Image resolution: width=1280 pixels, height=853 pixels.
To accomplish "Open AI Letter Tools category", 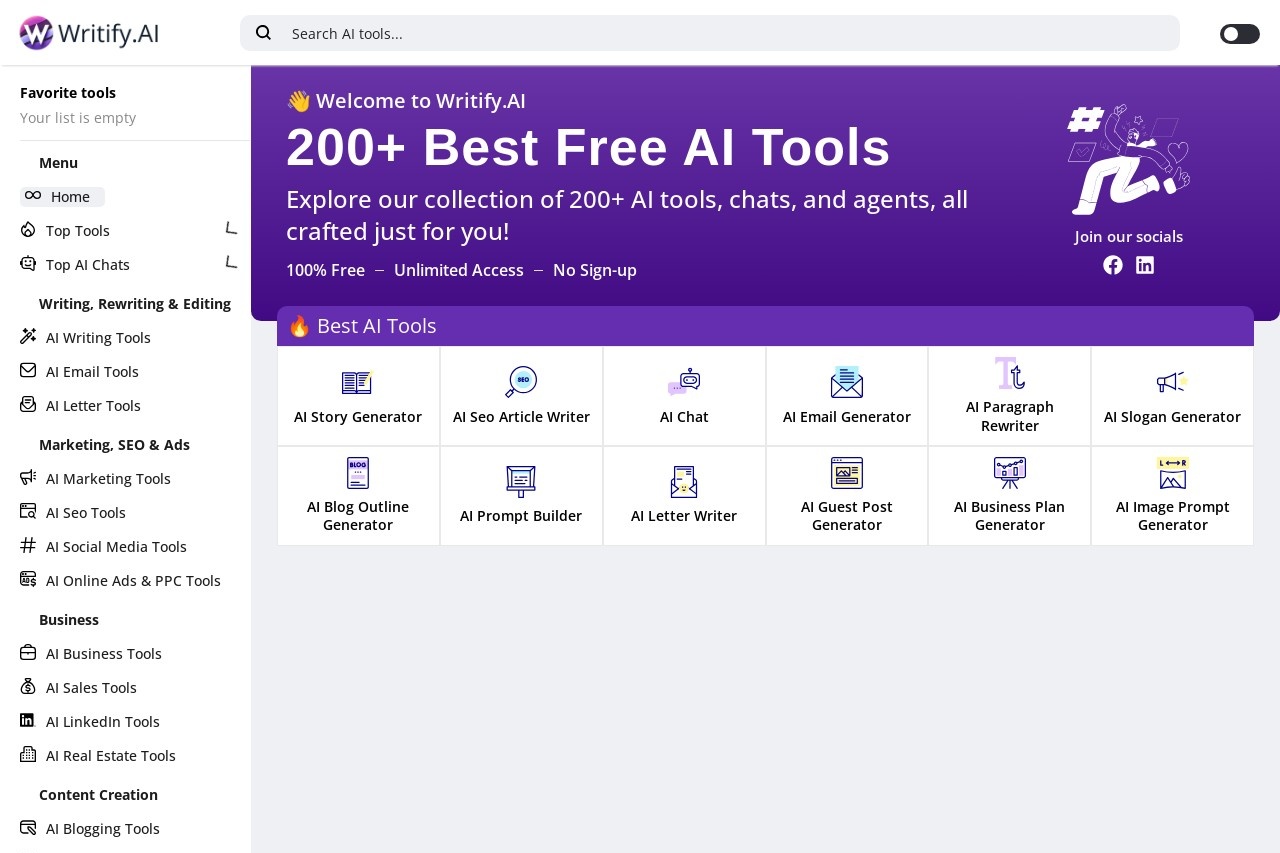I will 93,406.
